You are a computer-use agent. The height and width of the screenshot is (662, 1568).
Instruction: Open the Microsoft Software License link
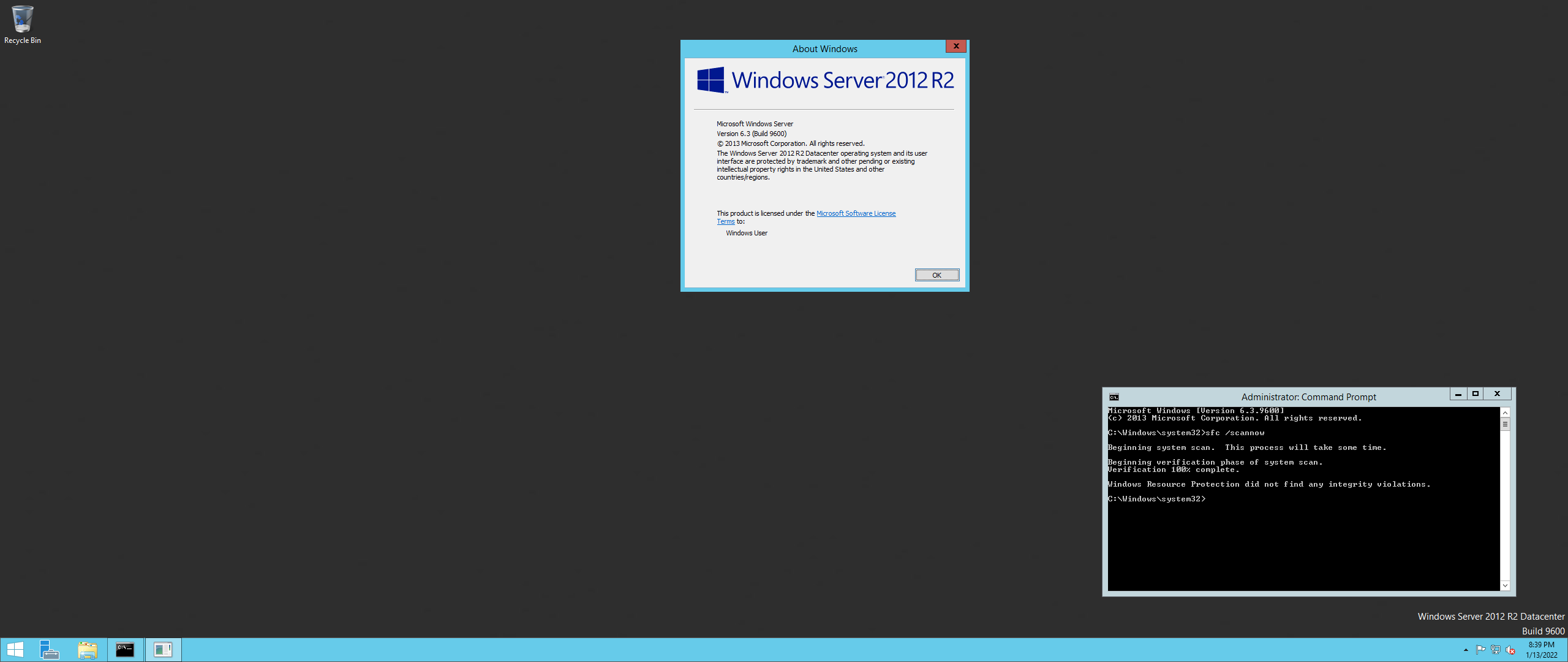[856, 213]
